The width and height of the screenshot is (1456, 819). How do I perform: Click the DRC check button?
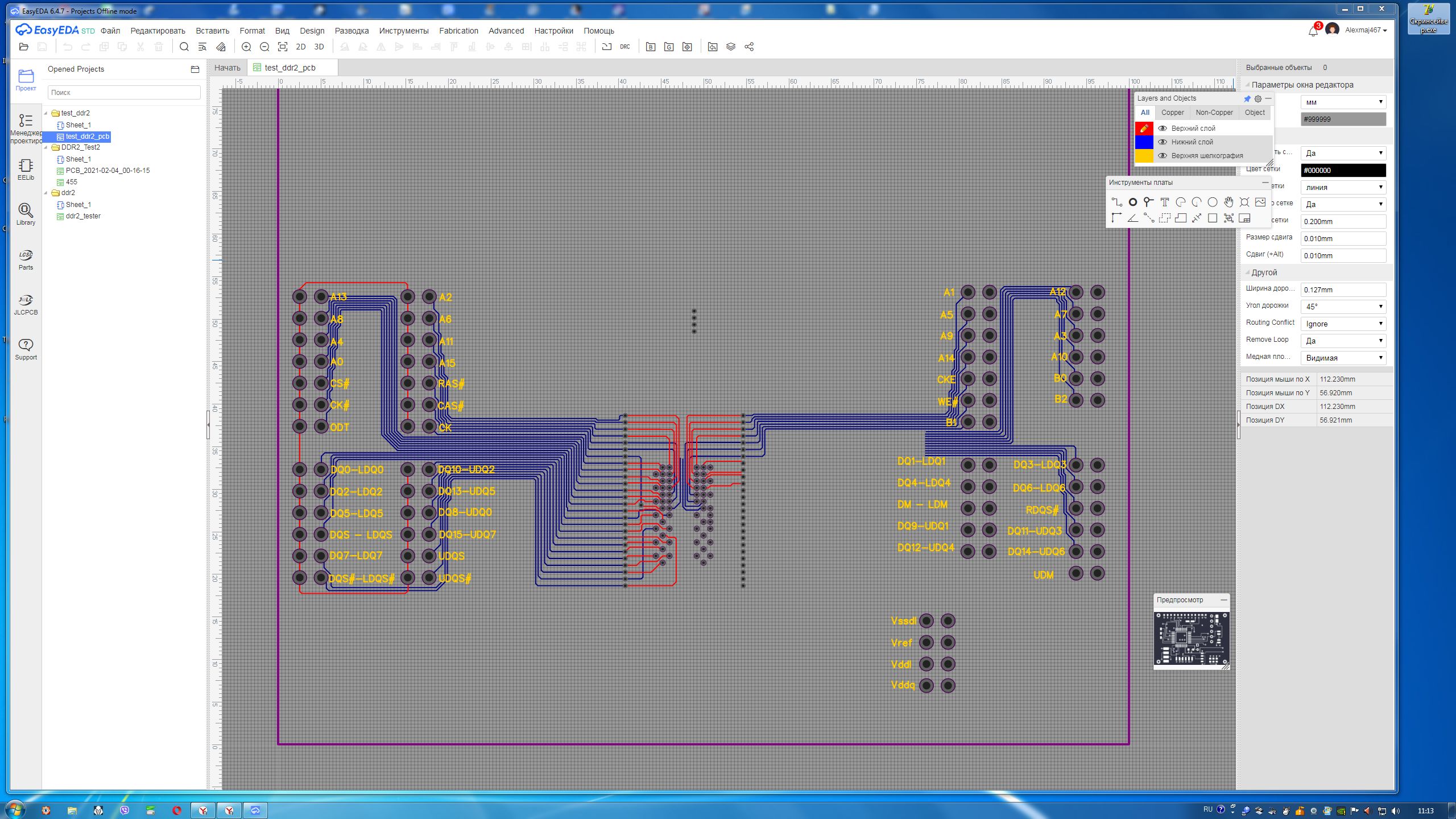[x=624, y=47]
